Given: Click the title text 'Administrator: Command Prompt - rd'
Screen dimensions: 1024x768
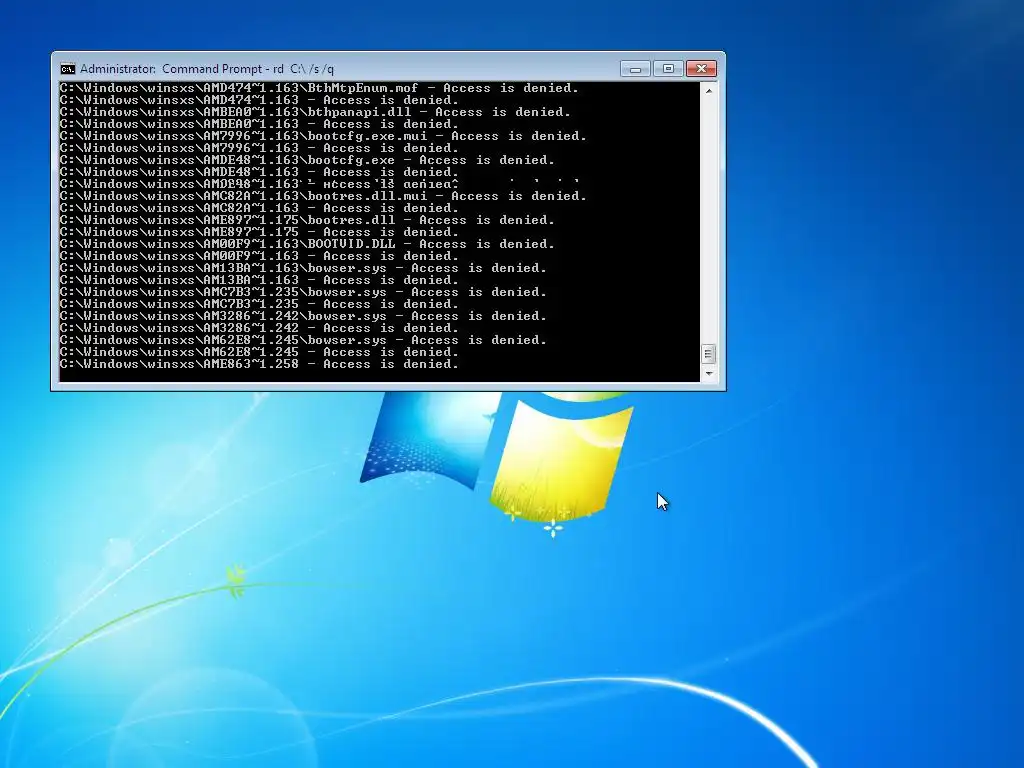Looking at the screenshot, I should (x=182, y=69).
